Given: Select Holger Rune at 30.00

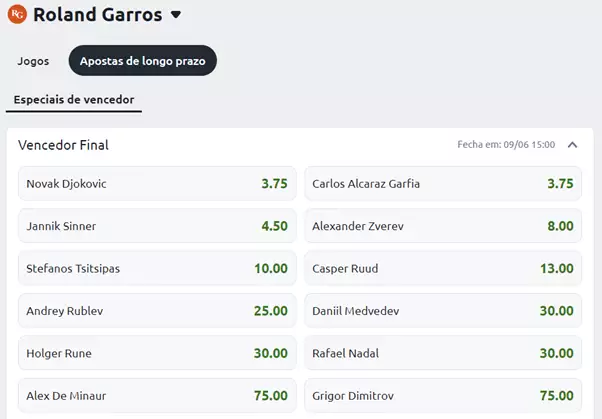Looking at the screenshot, I should (x=157, y=353).
